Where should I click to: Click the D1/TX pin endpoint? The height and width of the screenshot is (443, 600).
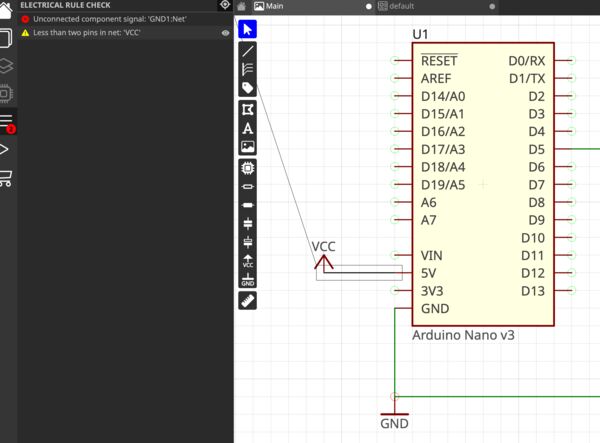tap(571, 78)
